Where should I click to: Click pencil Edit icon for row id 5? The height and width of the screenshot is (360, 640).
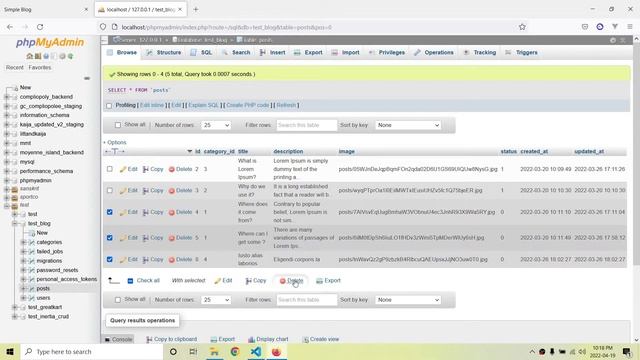click(123, 238)
